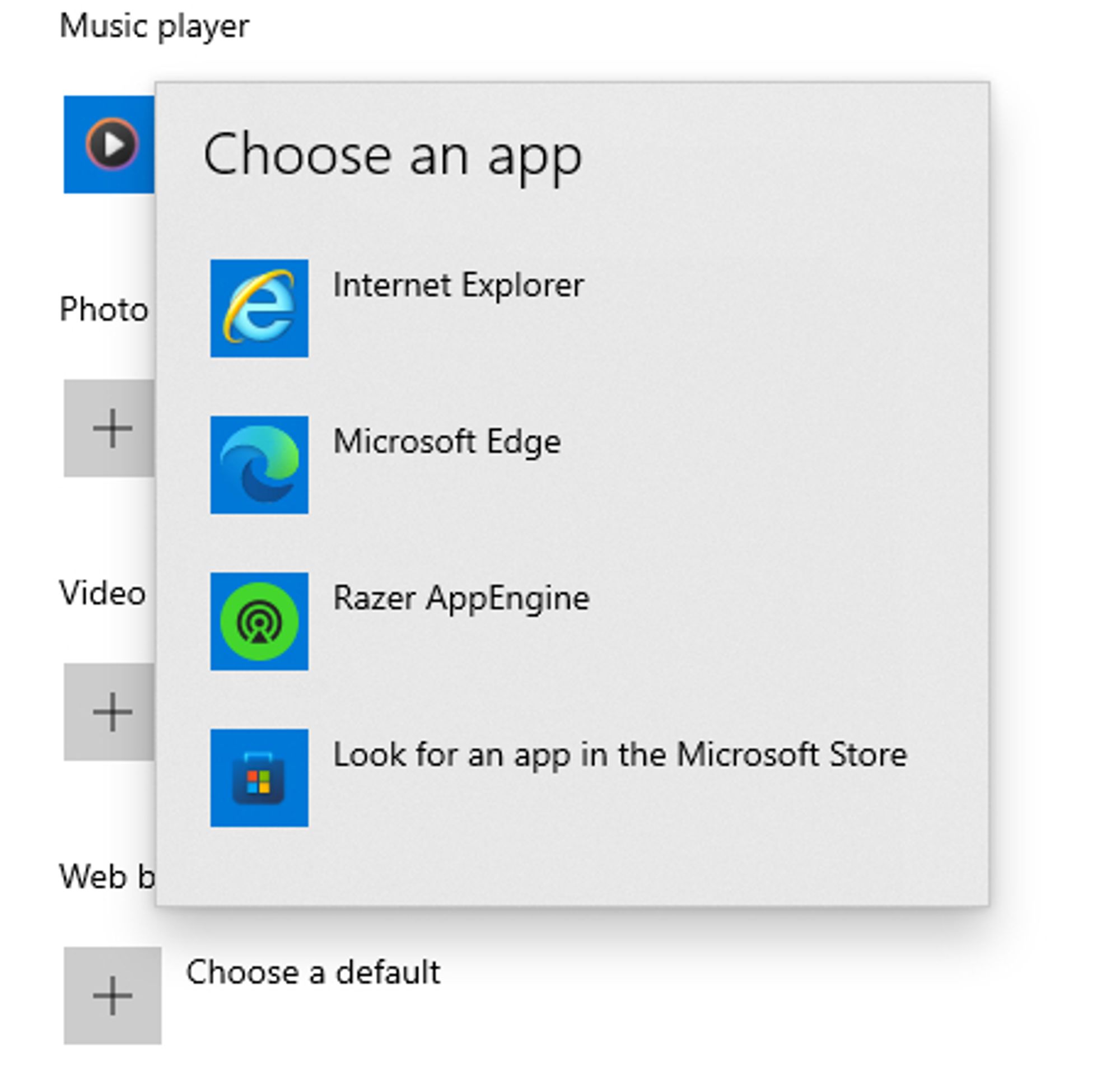Click the Web browser plus button
Screen dimensions: 1120x1081
tap(113, 996)
